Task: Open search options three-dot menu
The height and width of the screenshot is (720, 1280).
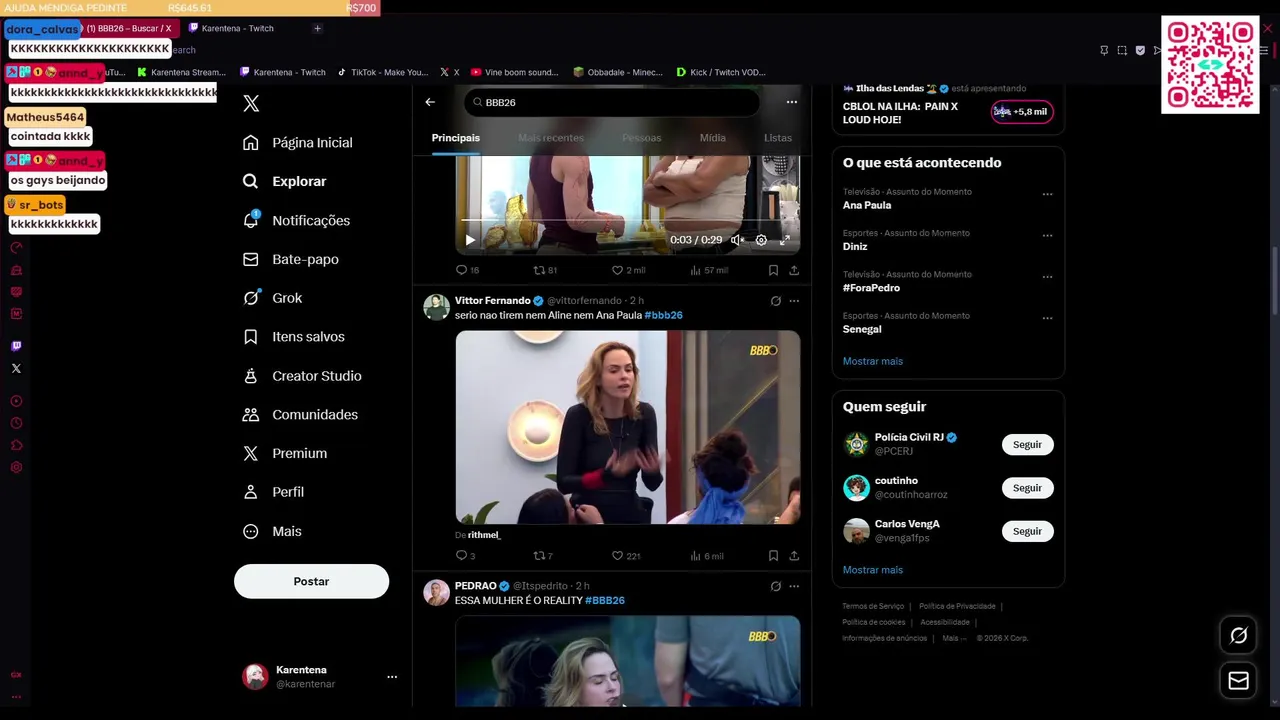Action: pyautogui.click(x=791, y=102)
